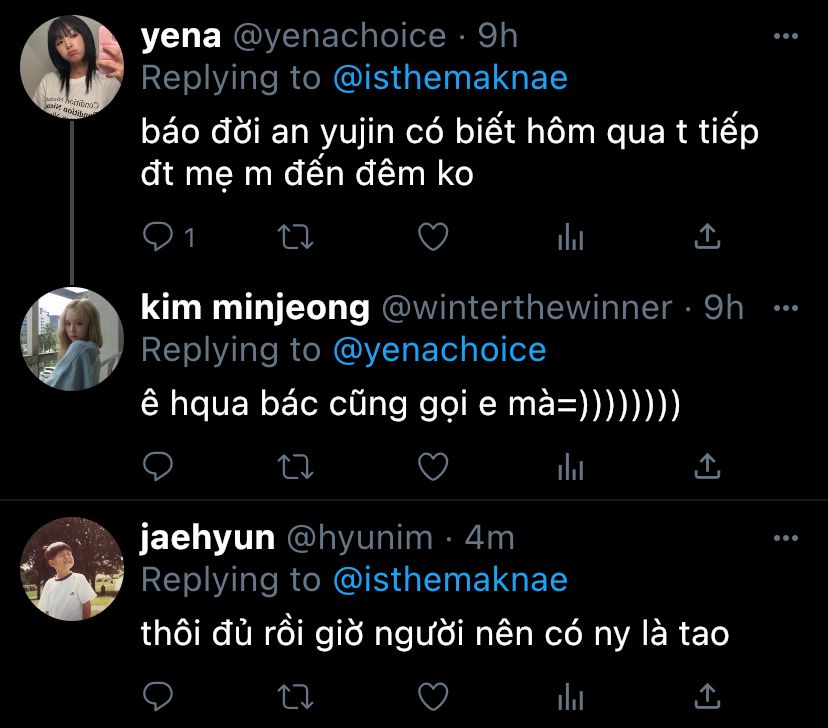Share kim minjeong's tweet
The image size is (828, 728).
click(706, 466)
